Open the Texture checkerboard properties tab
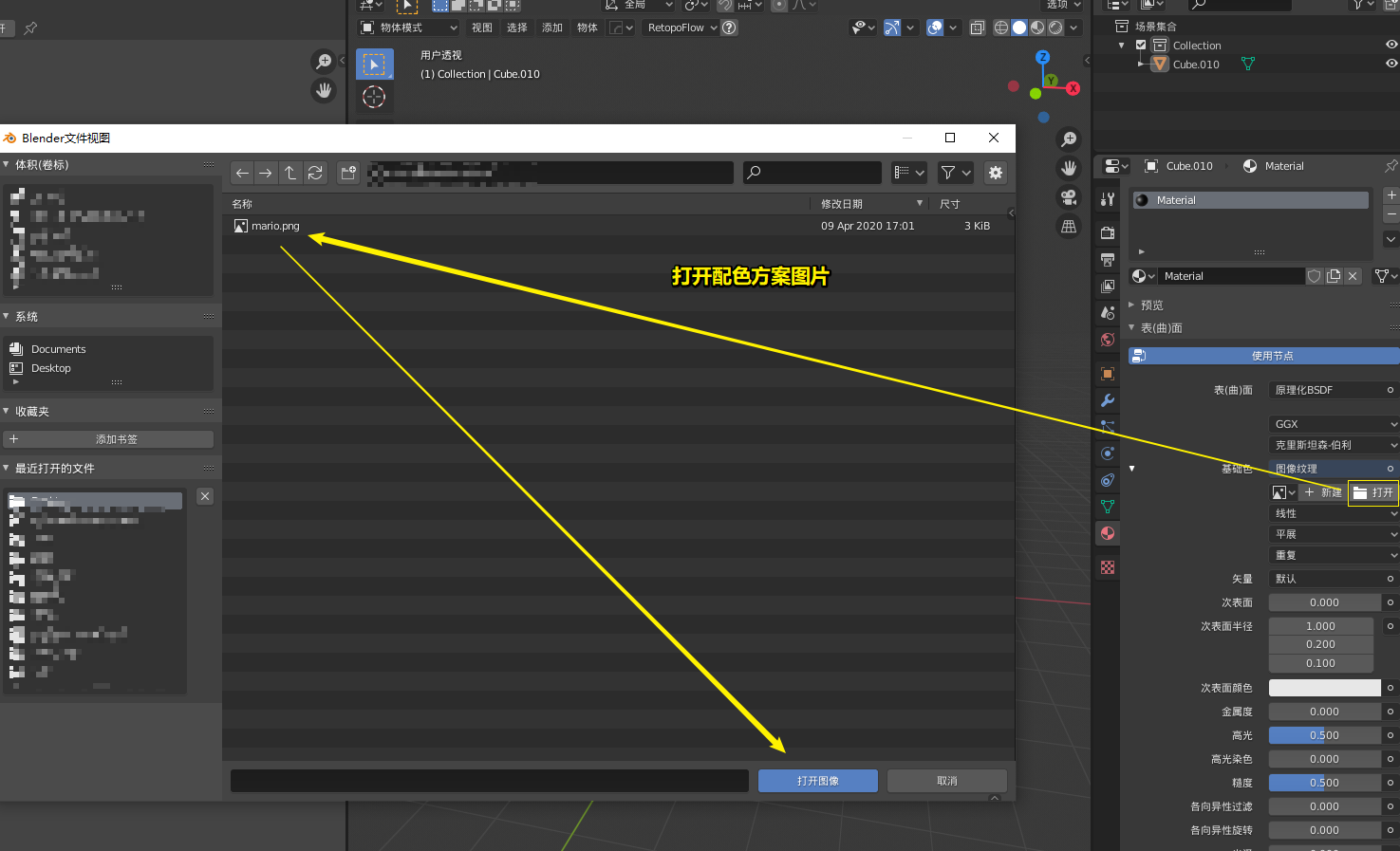This screenshot has width=1400, height=851. coord(1108,567)
